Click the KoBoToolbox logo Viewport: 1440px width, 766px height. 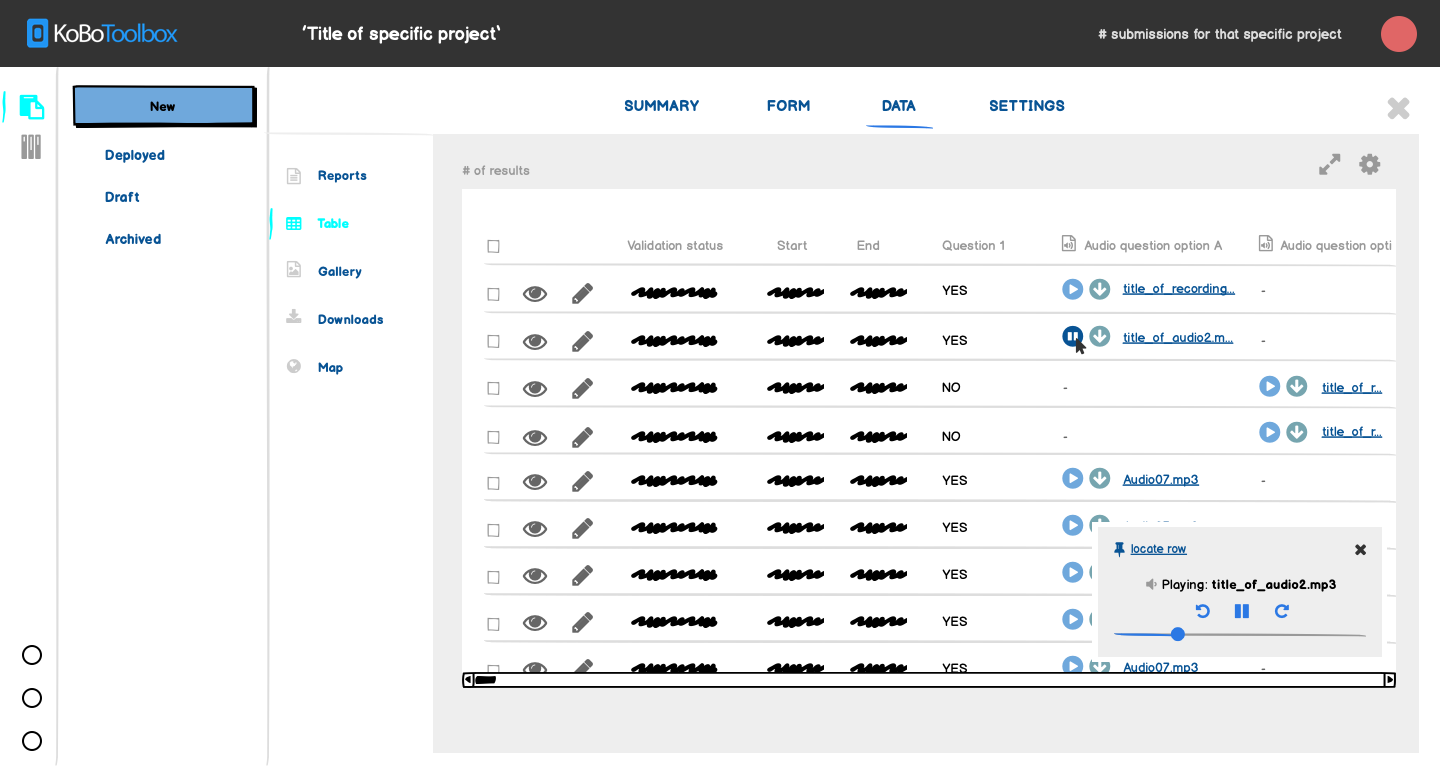click(101, 33)
